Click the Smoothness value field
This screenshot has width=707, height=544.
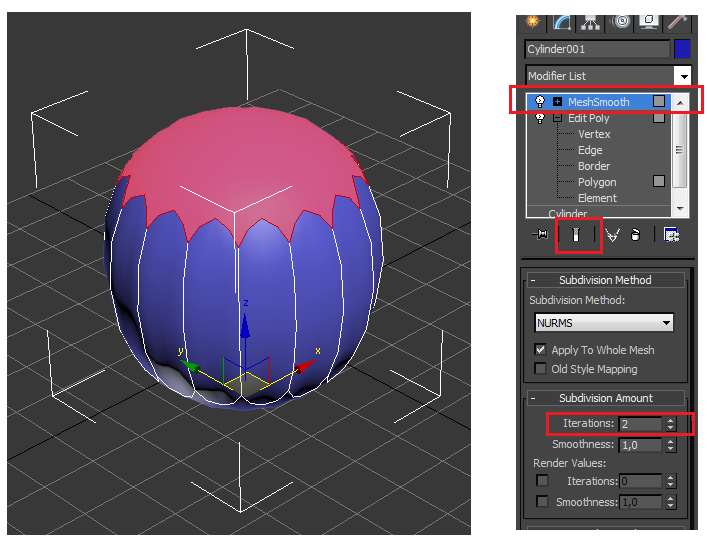click(640, 445)
